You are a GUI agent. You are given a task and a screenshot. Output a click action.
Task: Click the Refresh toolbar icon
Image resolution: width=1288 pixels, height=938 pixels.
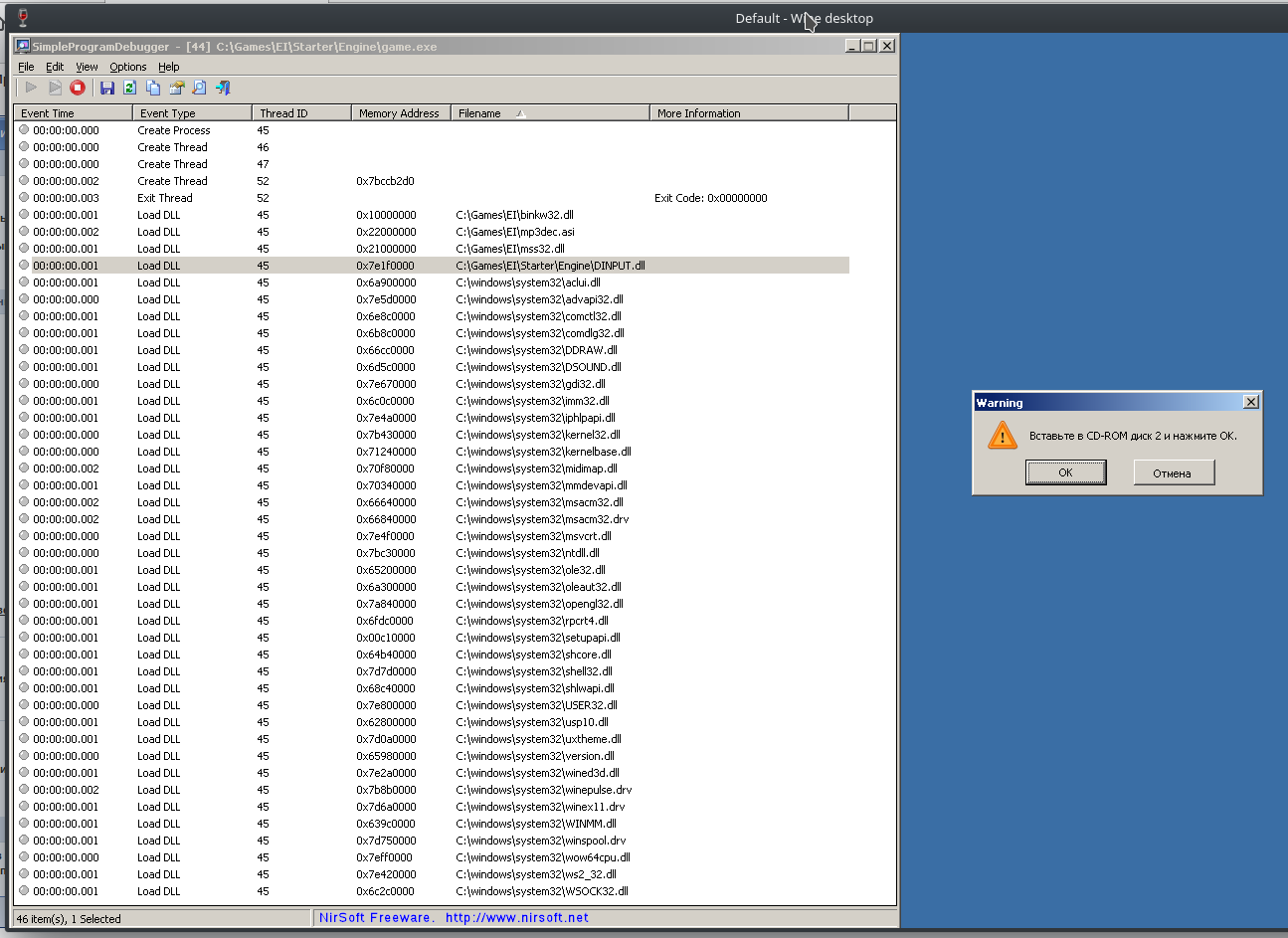(x=129, y=88)
